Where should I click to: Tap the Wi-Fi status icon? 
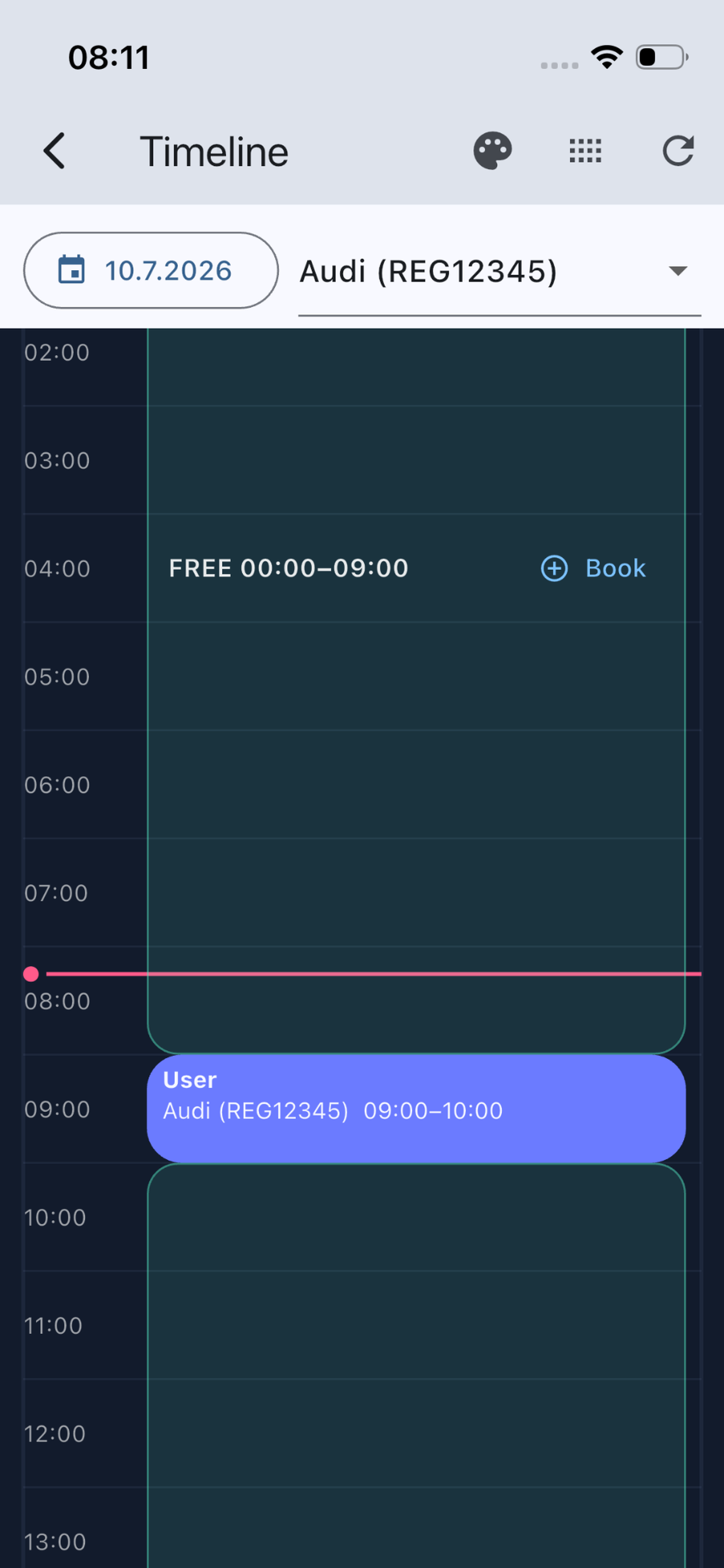pyautogui.click(x=607, y=57)
